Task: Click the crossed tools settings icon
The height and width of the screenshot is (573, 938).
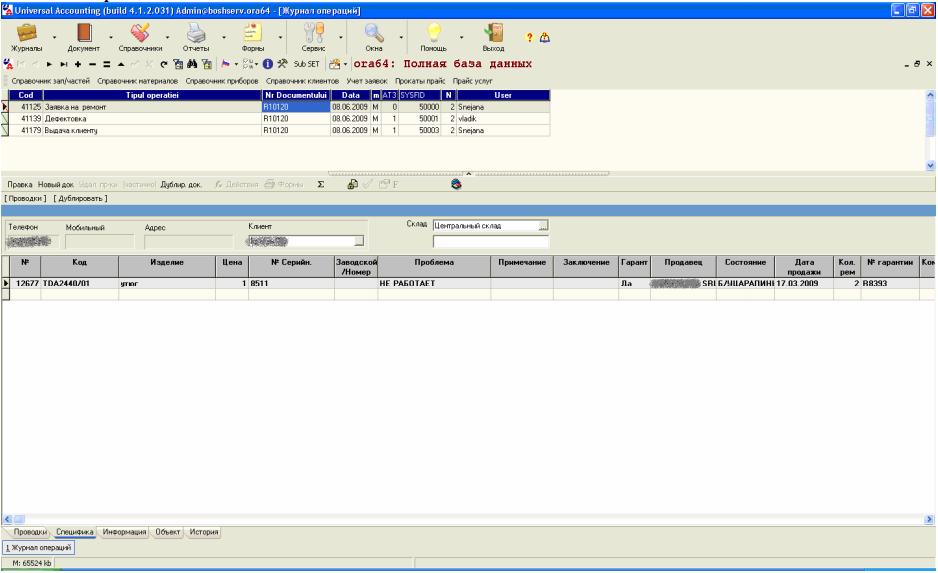Action: [282, 63]
